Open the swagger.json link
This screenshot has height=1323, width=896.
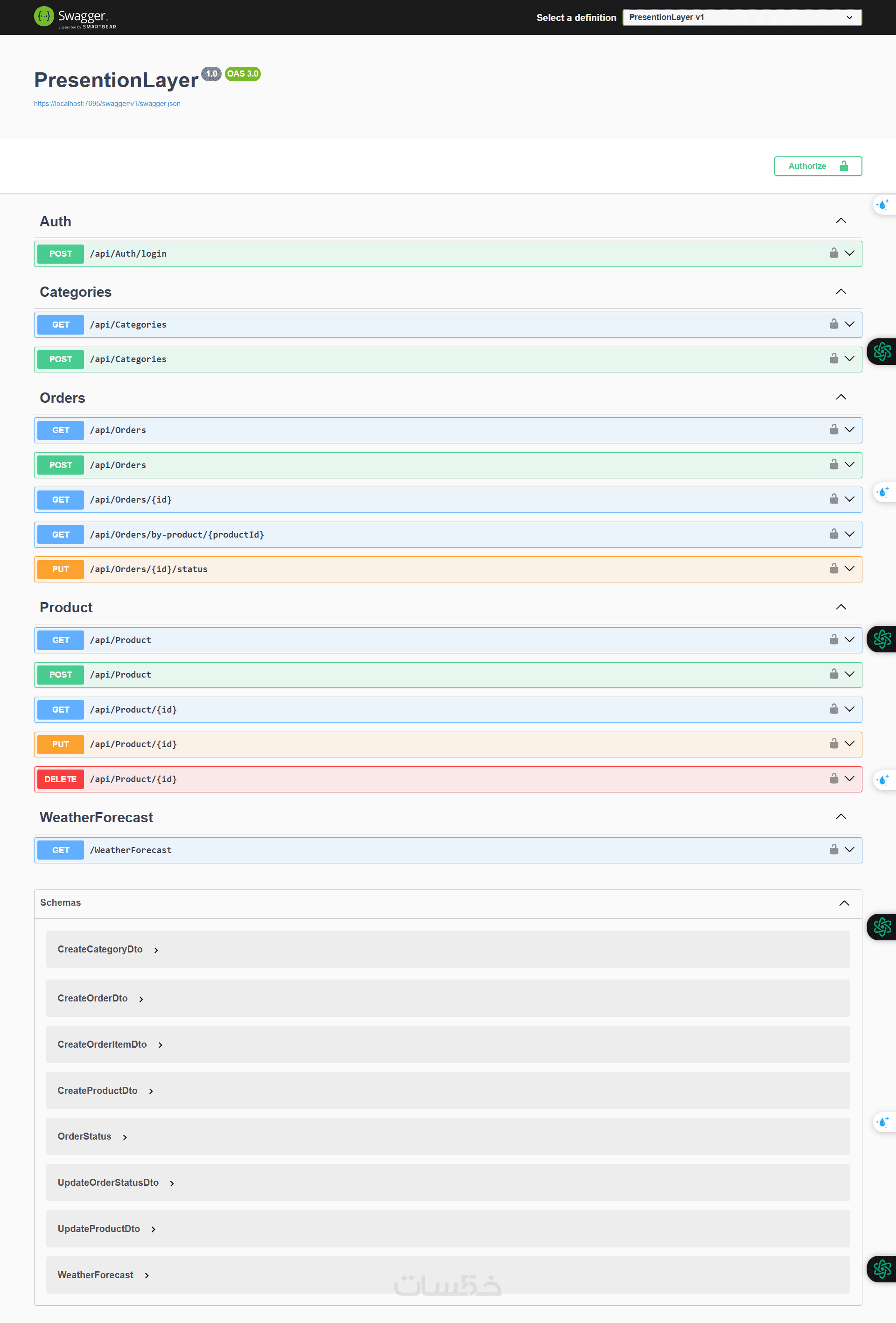coord(107,104)
